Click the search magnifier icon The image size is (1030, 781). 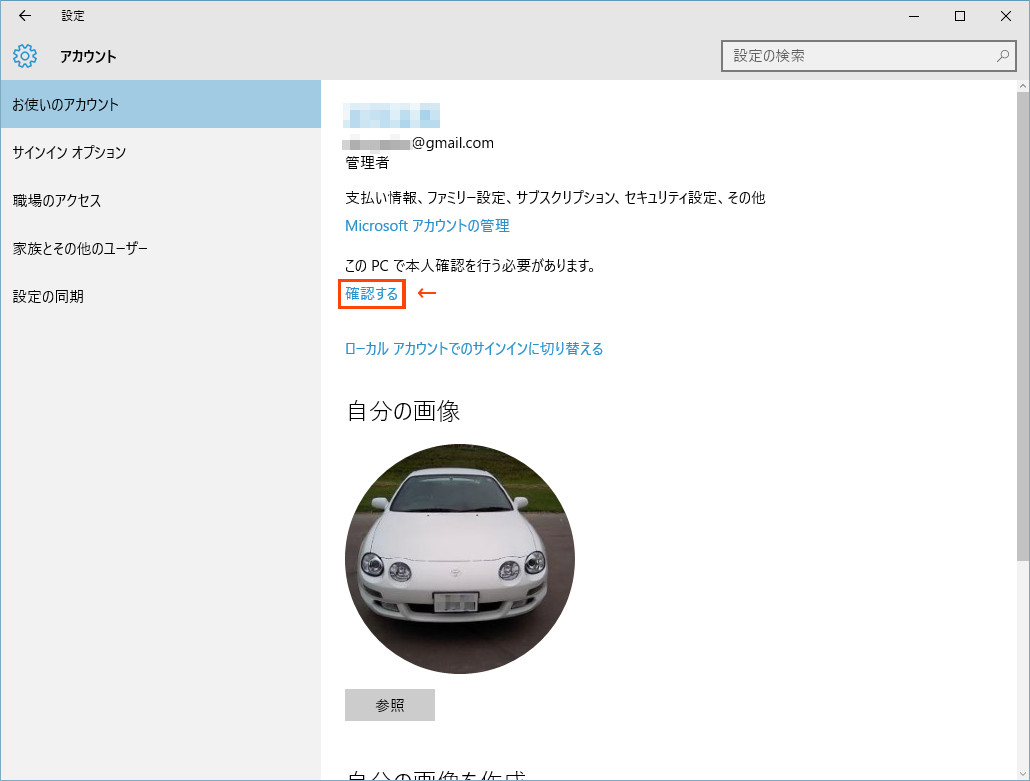1002,56
